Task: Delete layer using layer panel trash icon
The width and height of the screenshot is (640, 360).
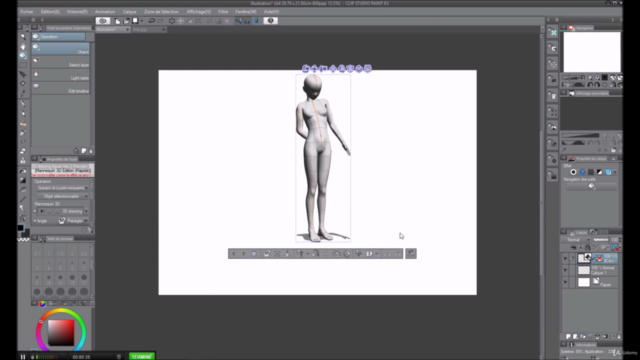Action: point(619,337)
